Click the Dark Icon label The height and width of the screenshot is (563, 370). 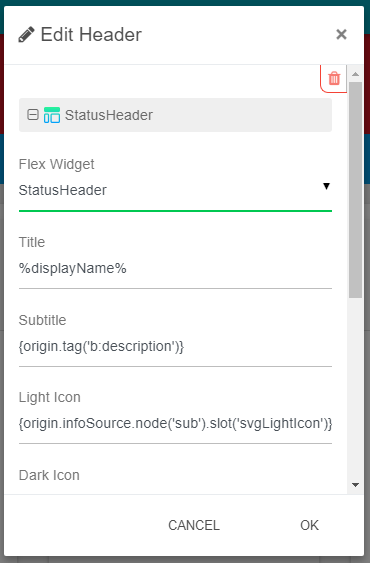tap(49, 475)
